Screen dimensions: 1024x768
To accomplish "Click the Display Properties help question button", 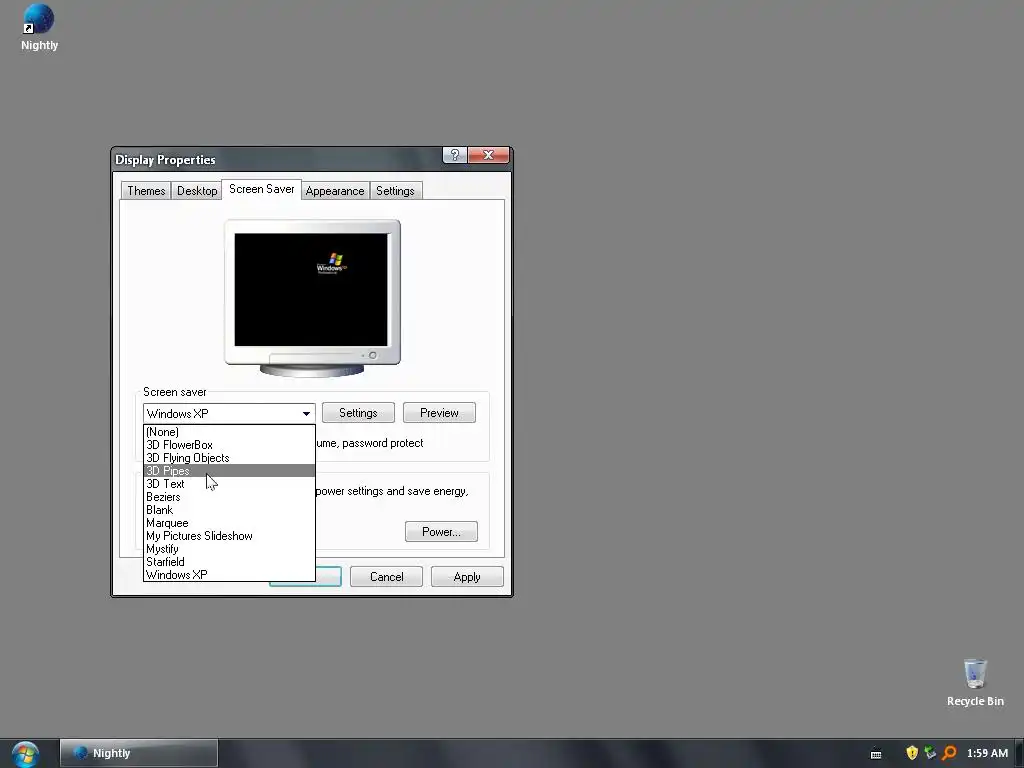I will point(455,155).
